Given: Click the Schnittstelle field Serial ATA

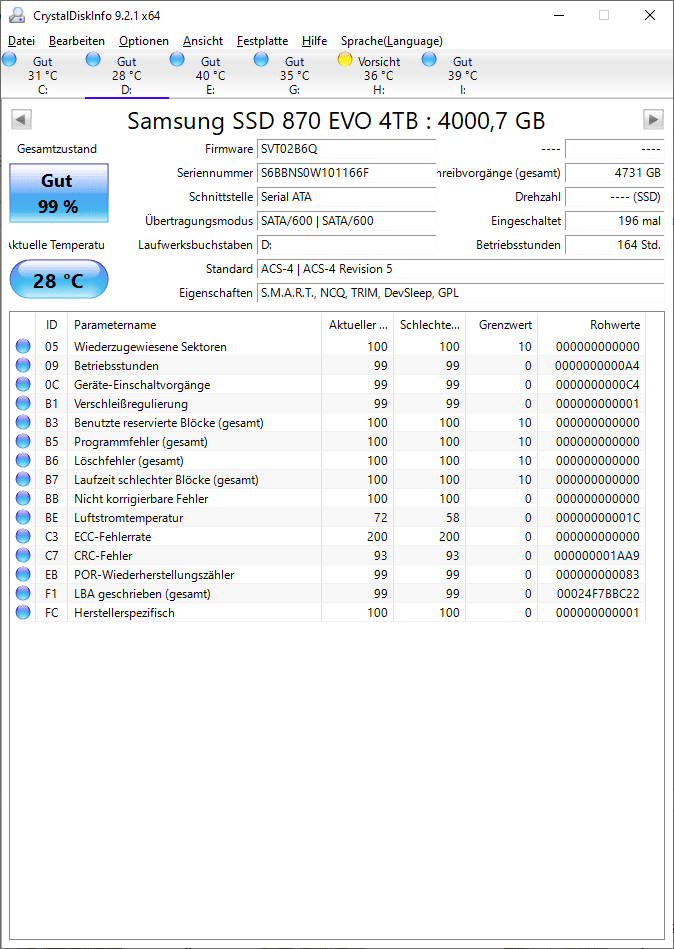Looking at the screenshot, I should [x=347, y=197].
